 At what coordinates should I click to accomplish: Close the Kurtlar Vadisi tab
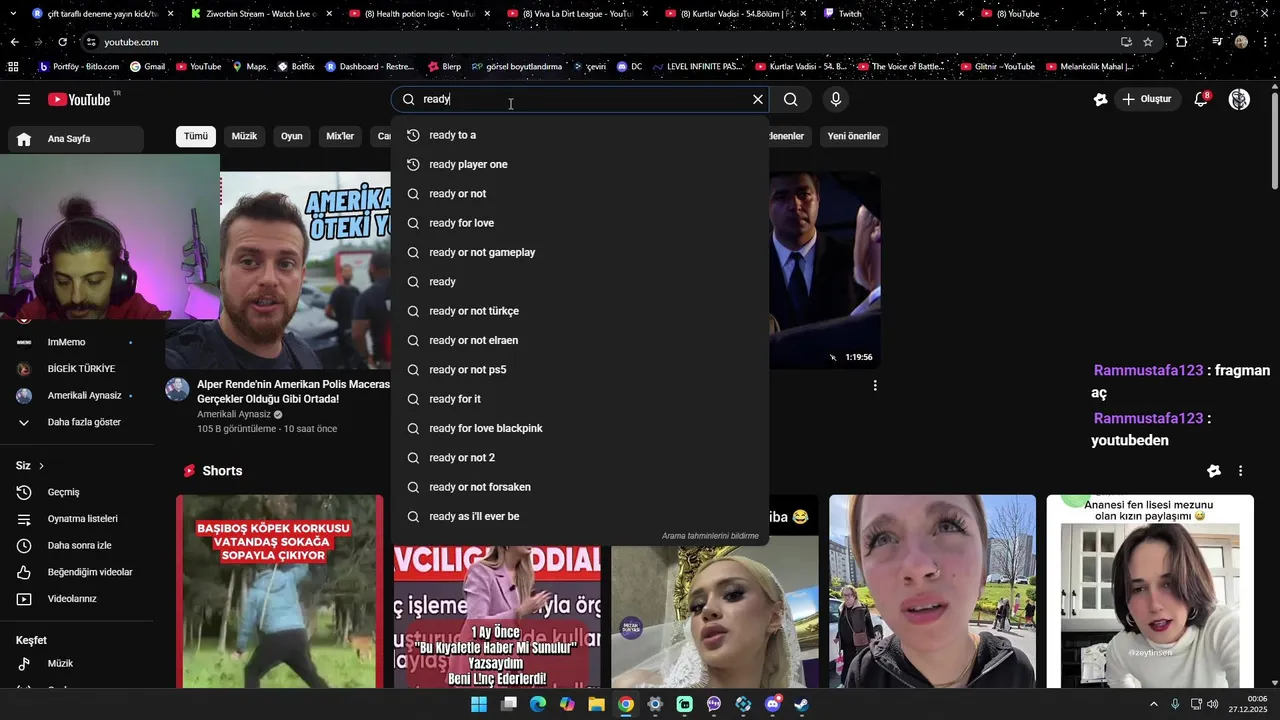[x=803, y=14]
